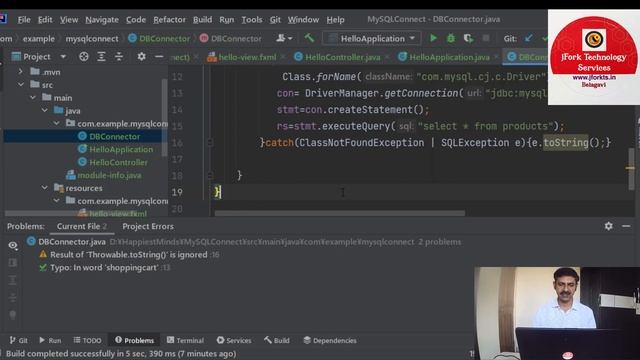640x360 pixels.
Task: Select DBConnector.java row in Problems
Action: (x=244, y=242)
